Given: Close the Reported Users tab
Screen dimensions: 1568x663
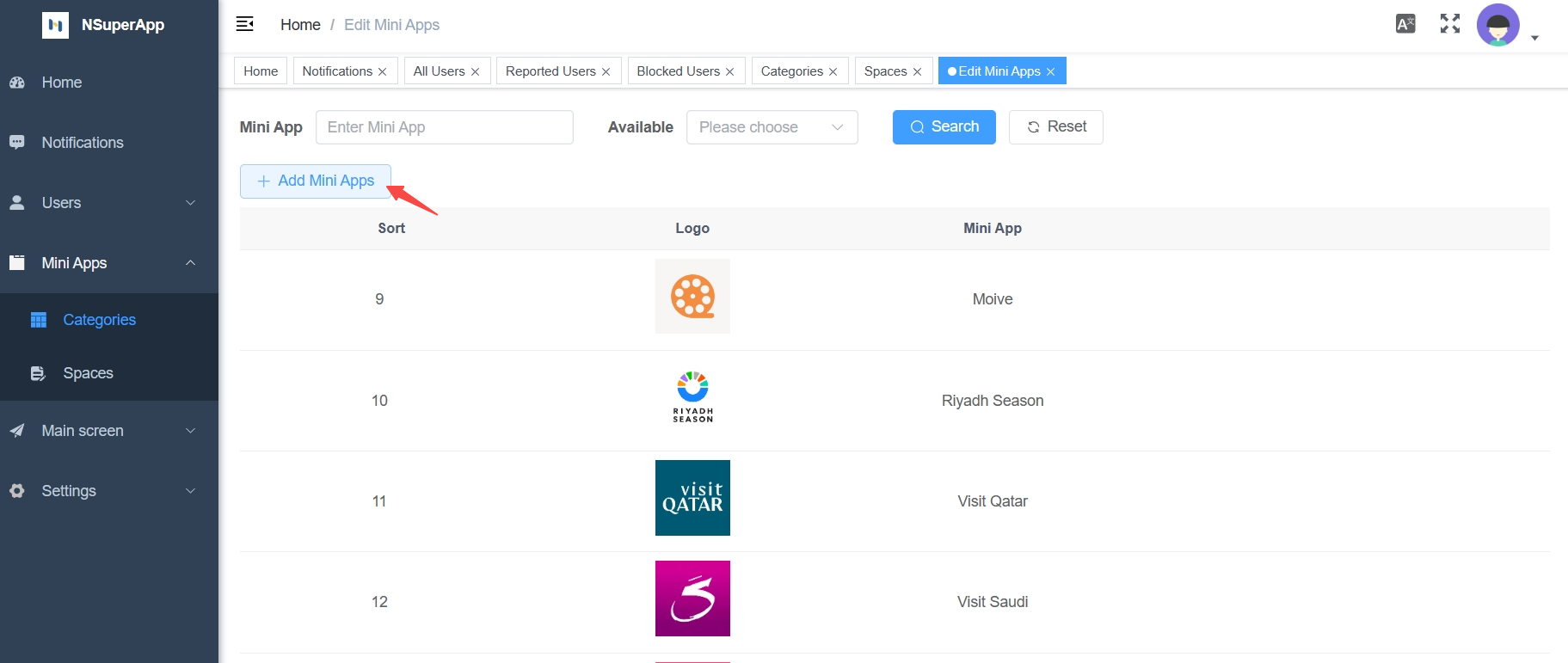Looking at the screenshot, I should tap(606, 71).
